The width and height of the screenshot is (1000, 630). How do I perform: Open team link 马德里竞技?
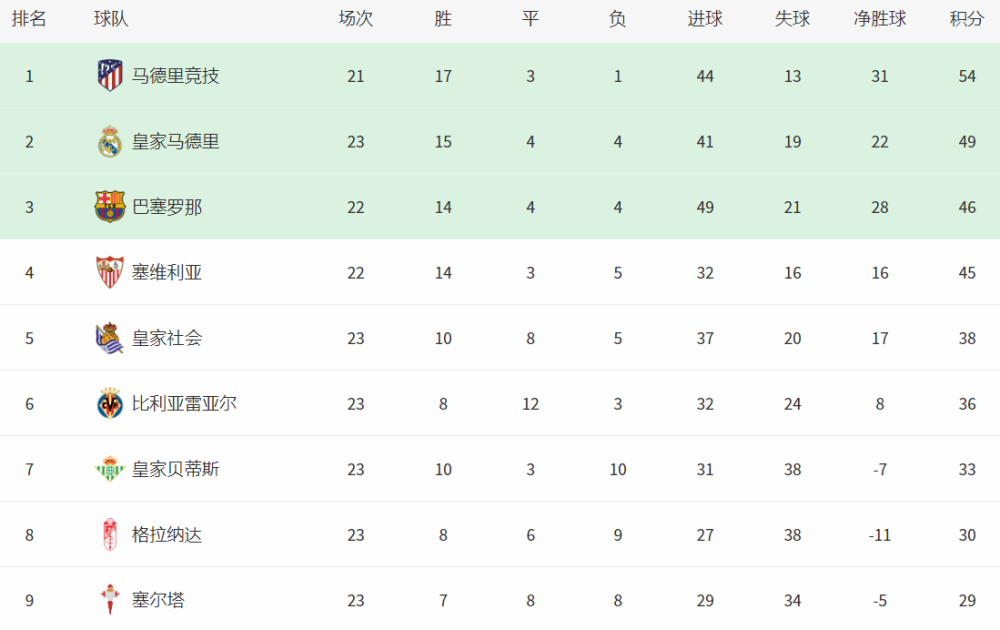[x=175, y=76]
